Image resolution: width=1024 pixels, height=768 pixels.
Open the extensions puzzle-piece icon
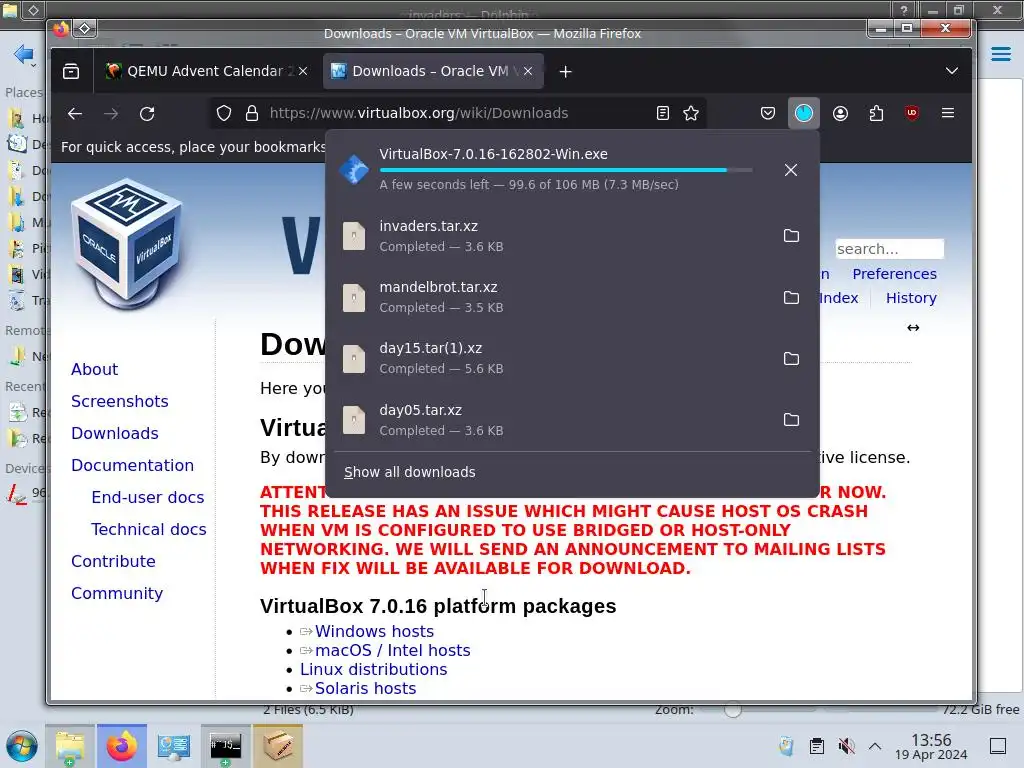coord(876,114)
